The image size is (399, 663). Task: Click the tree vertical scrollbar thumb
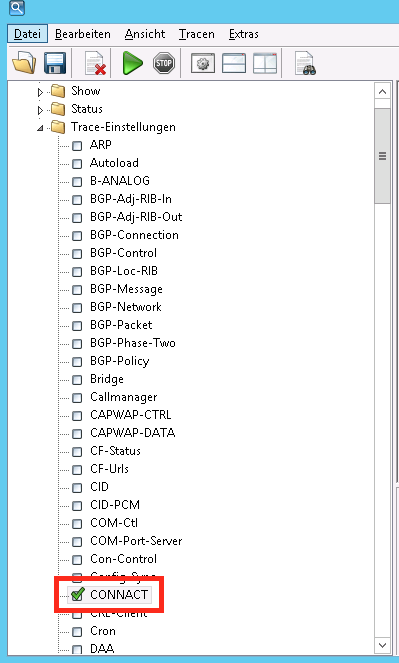pyautogui.click(x=383, y=156)
